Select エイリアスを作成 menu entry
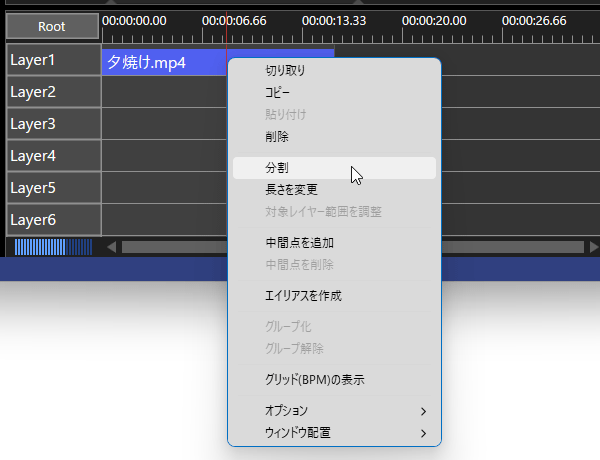Viewport: 600px width, 460px height. tap(334, 296)
